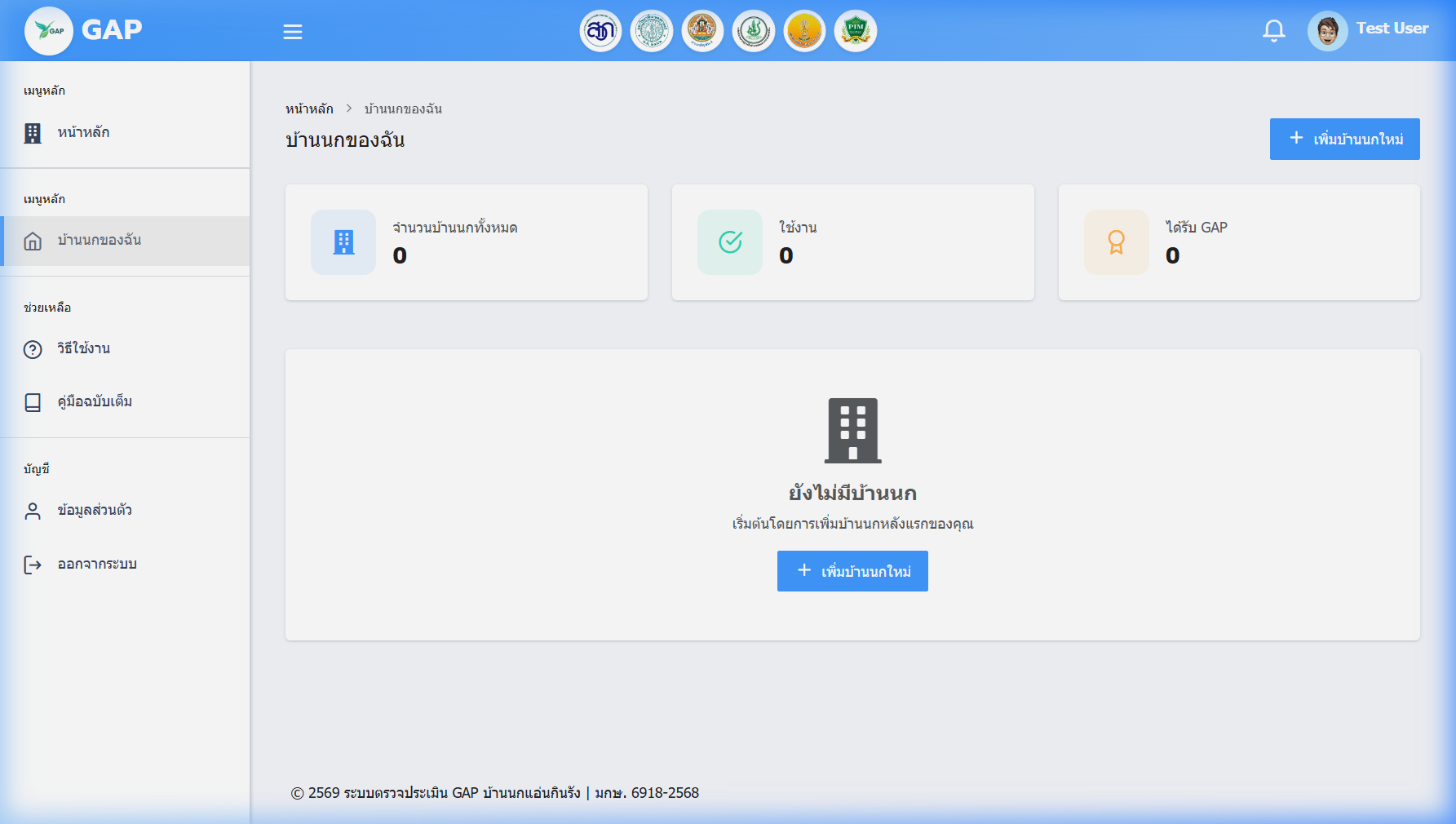
Task: Click the first blue agency logo
Action: click(x=600, y=31)
